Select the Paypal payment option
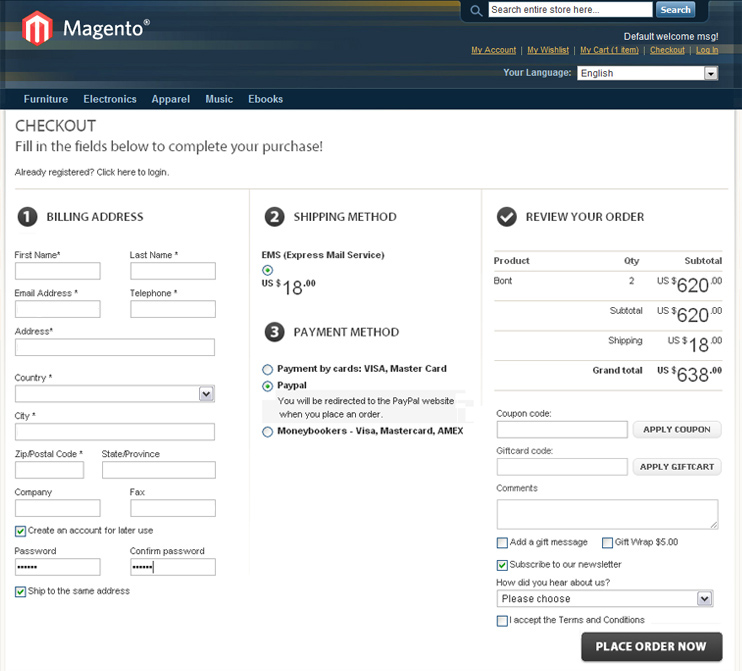 point(267,386)
